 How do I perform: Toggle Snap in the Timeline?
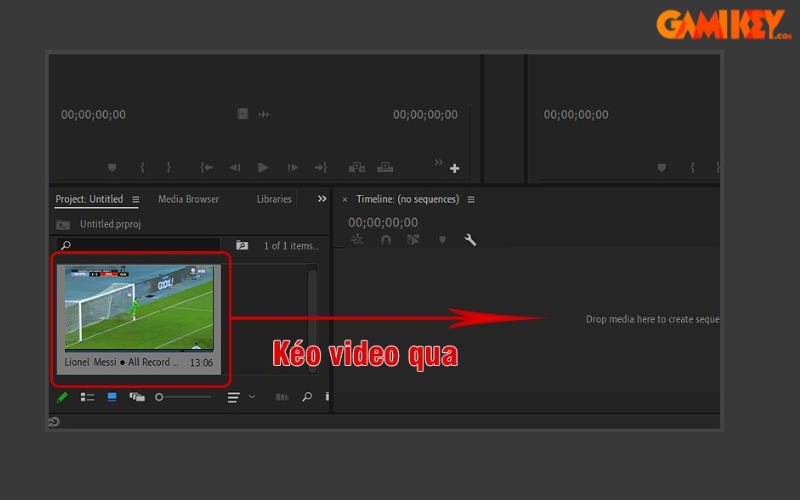386,240
